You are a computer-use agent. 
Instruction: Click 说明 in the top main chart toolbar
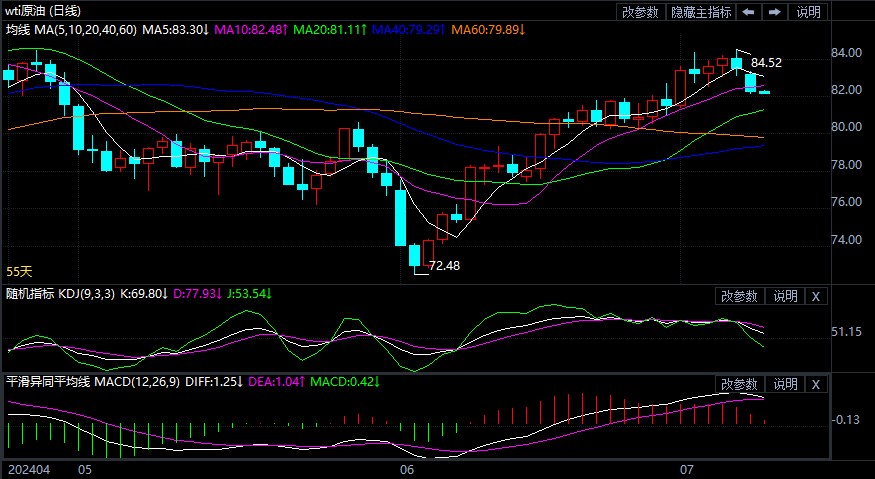(807, 12)
